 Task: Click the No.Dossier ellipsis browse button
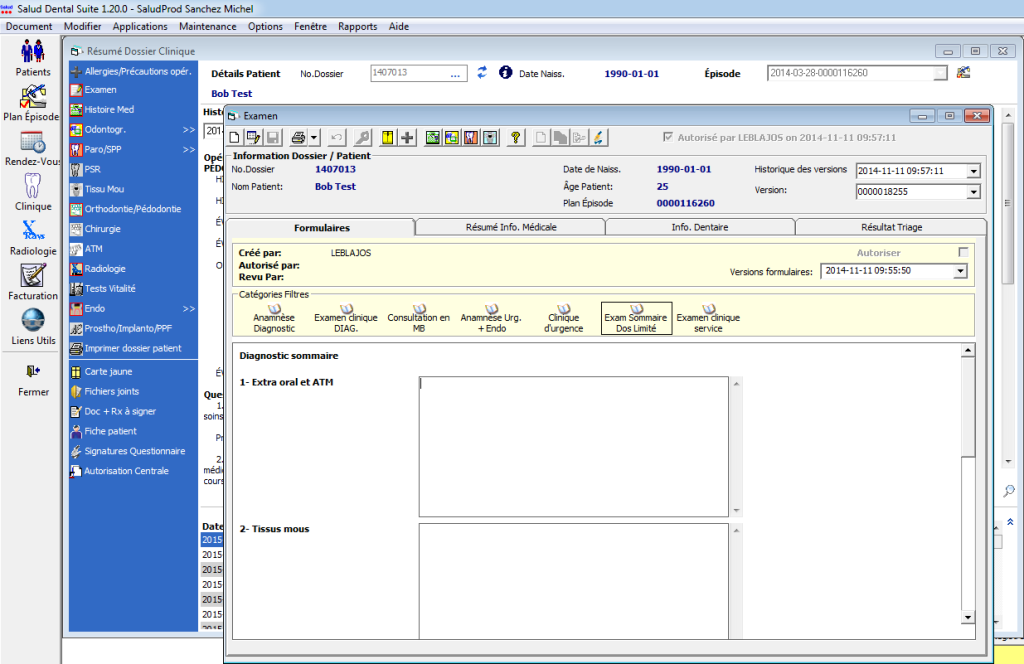click(x=455, y=73)
